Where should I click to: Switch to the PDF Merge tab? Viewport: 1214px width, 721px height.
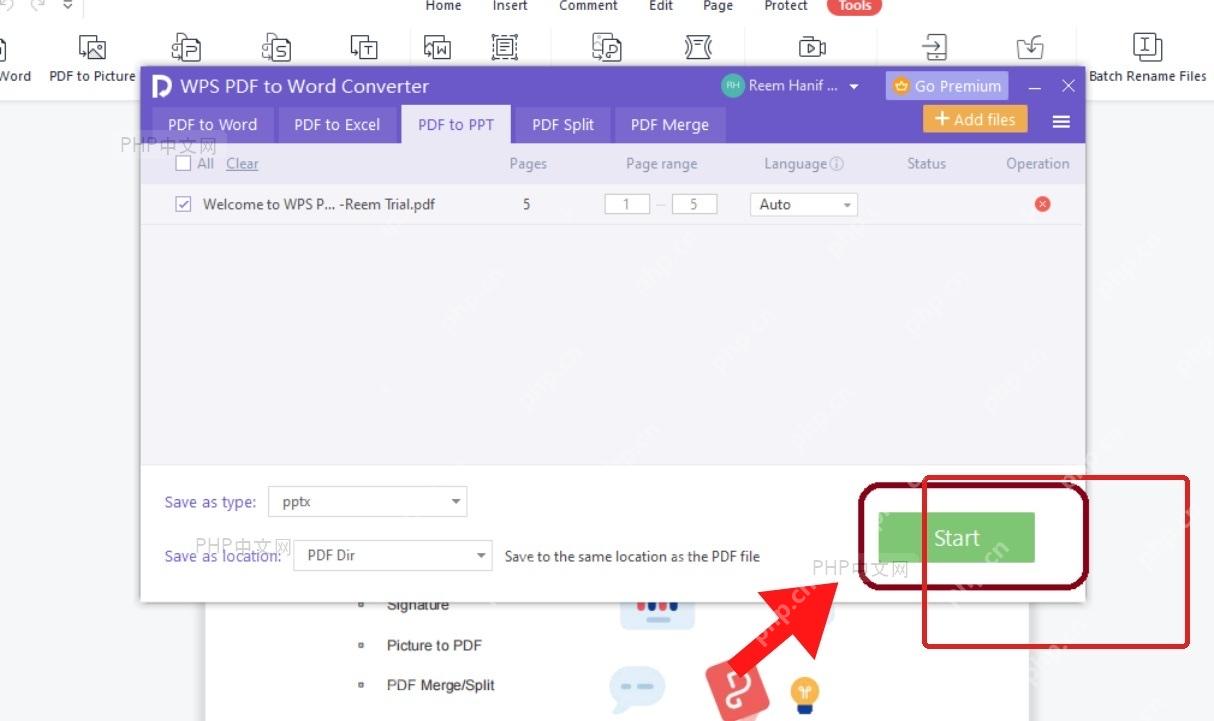(670, 125)
